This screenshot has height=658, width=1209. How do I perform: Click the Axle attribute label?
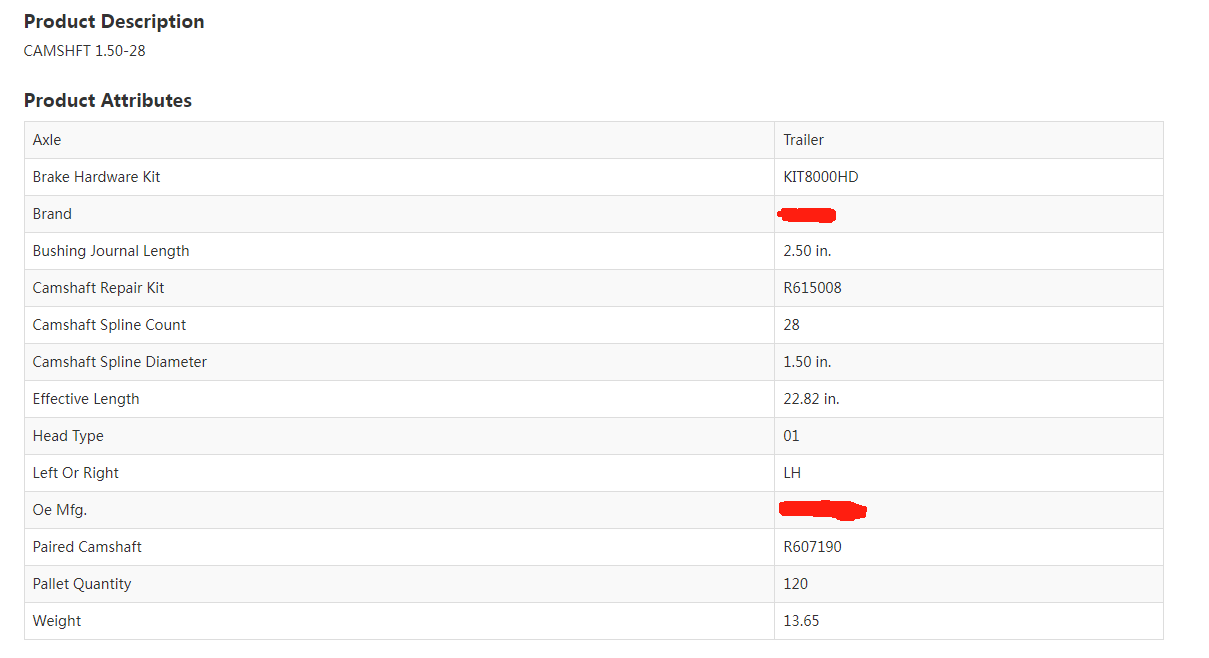pyautogui.click(x=47, y=140)
